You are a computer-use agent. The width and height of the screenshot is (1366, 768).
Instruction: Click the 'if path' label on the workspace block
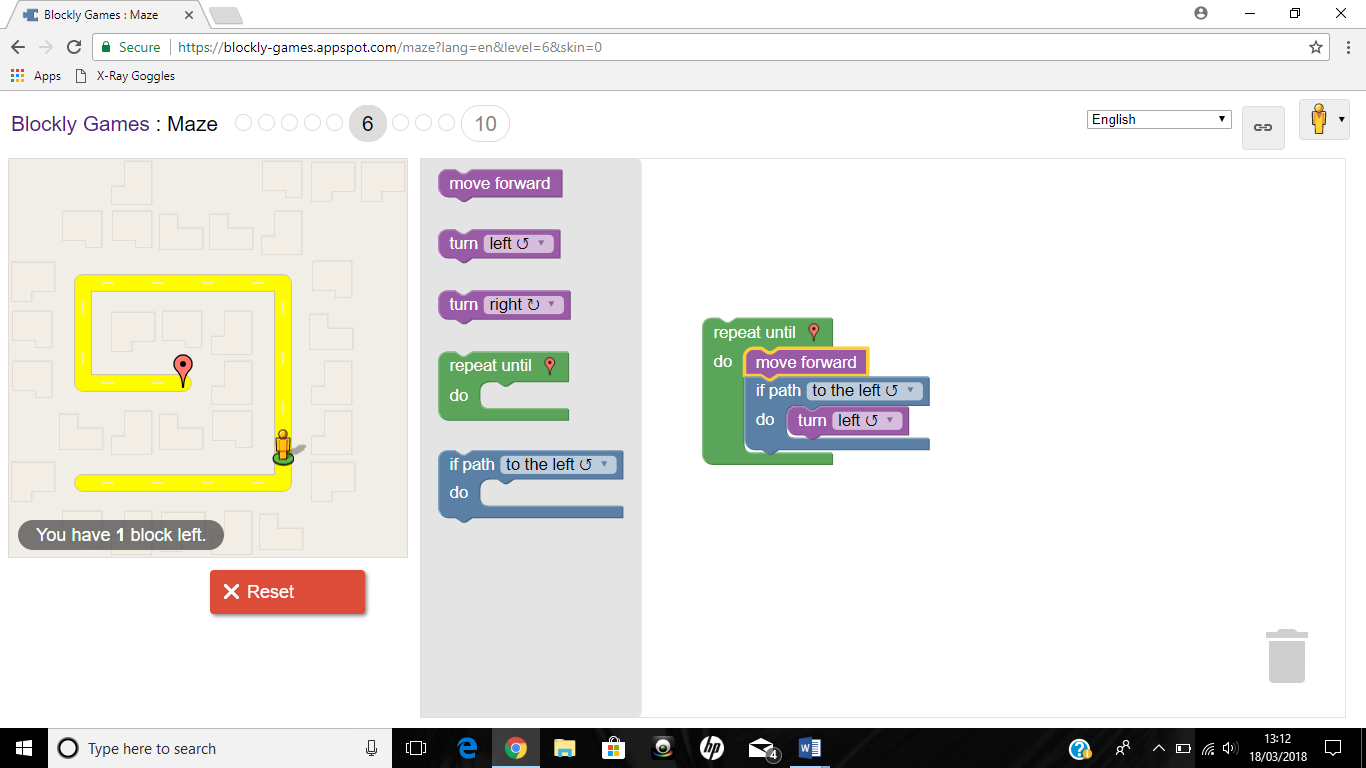[x=778, y=391]
